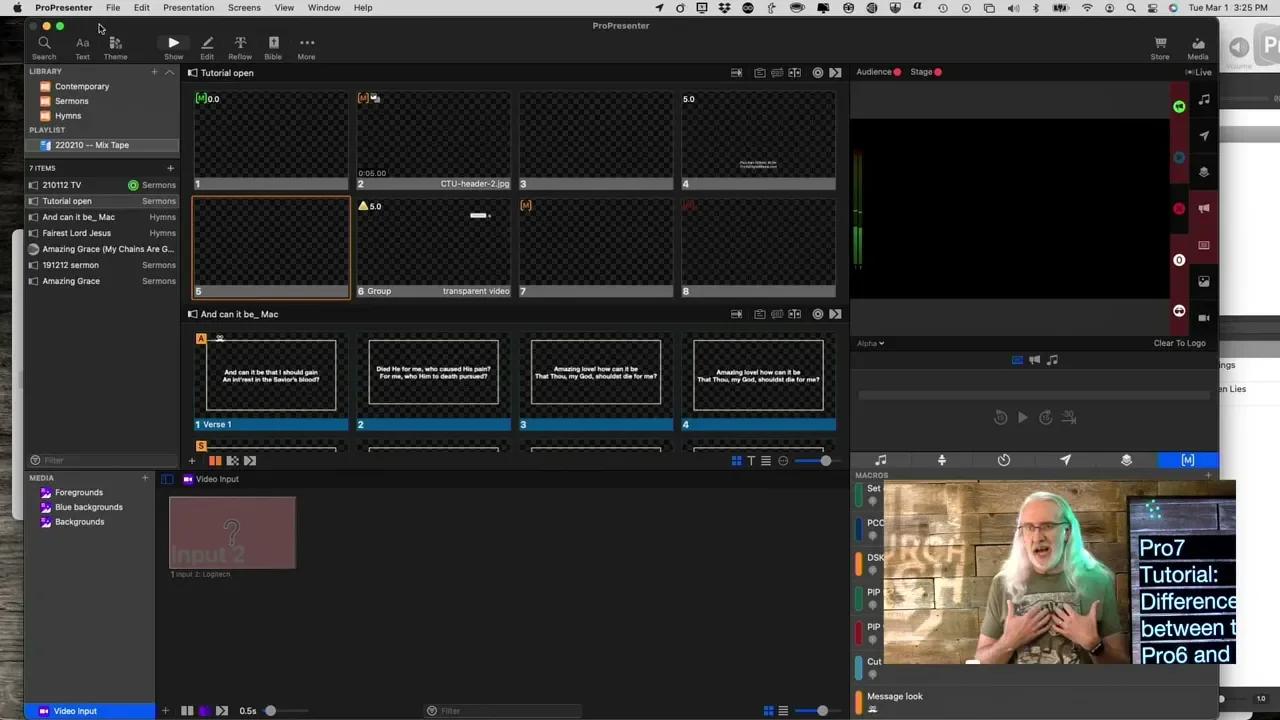Open the Theme picker in toolbar
This screenshot has height=720, width=1280.
[x=116, y=47]
